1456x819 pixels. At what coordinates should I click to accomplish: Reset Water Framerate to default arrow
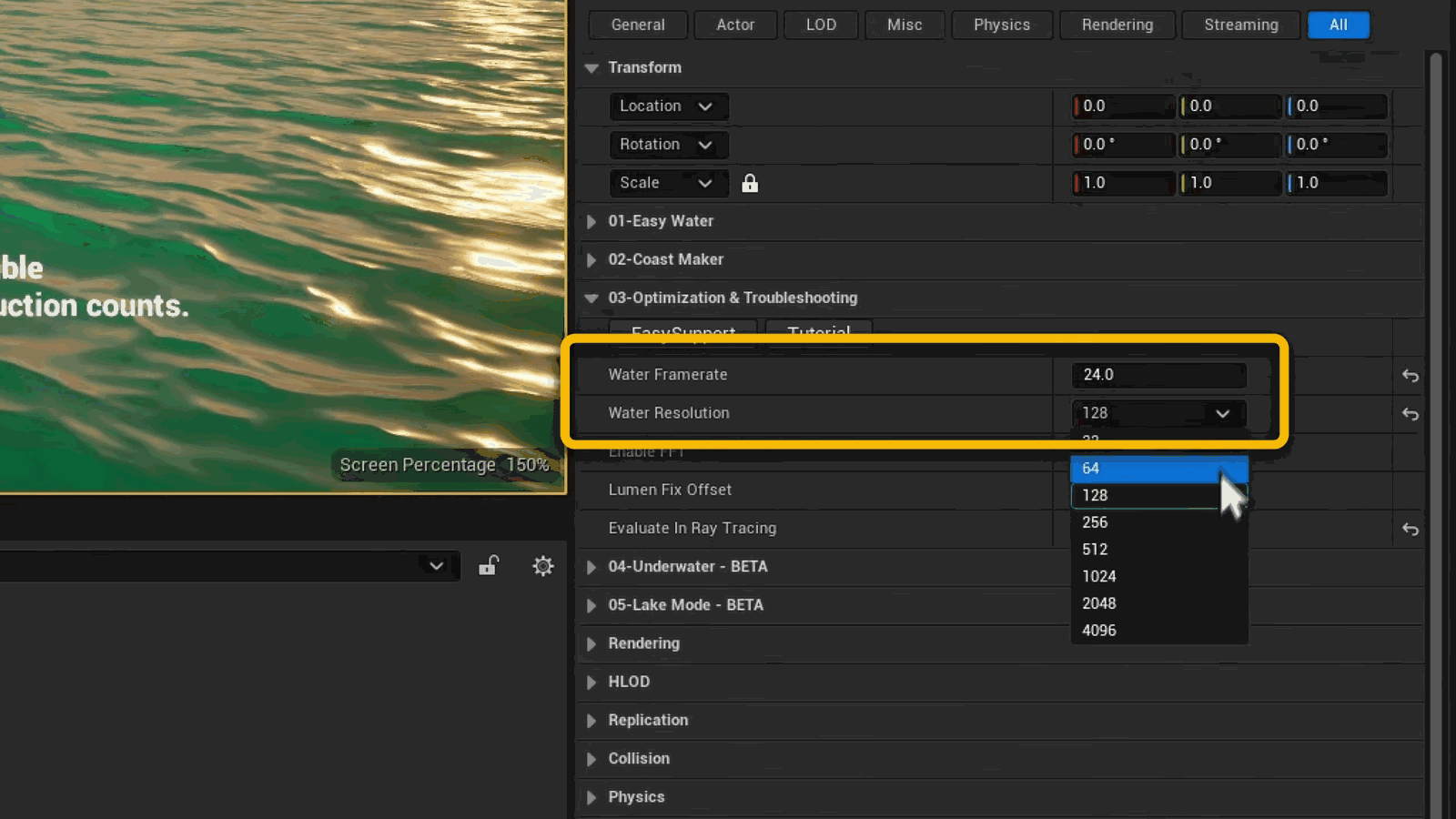tap(1410, 375)
